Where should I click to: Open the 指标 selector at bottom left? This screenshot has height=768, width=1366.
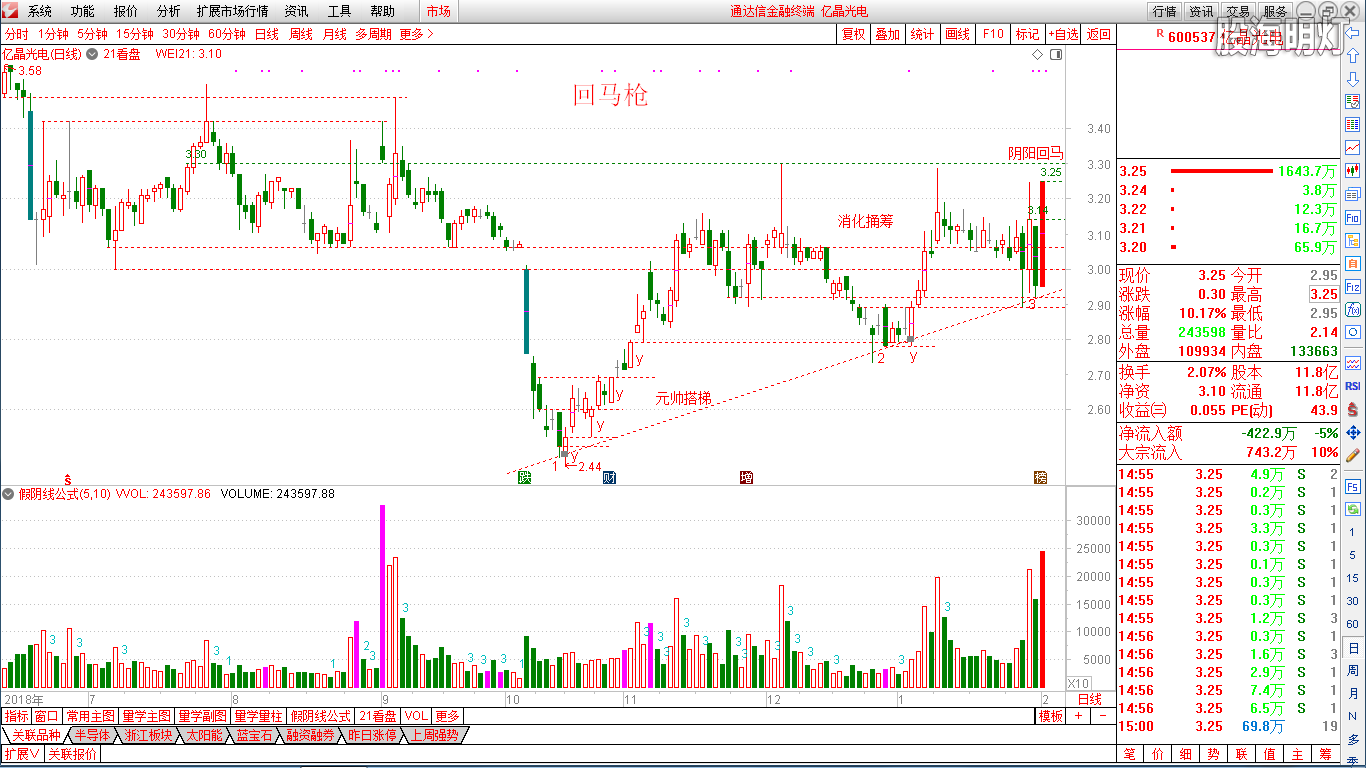click(x=16, y=716)
